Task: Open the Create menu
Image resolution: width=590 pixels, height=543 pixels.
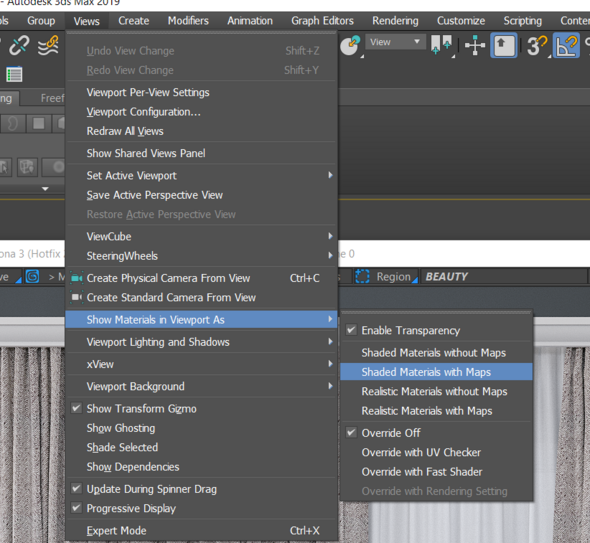Action: tap(134, 21)
